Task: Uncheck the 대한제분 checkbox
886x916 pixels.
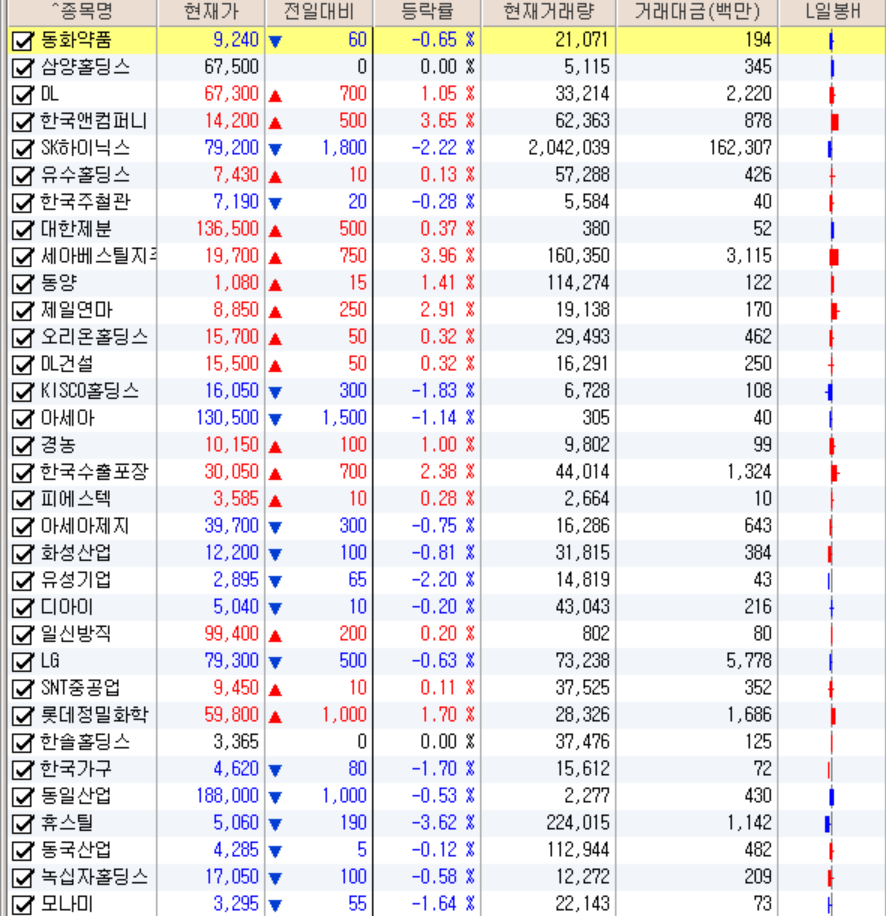Action: coord(22,230)
